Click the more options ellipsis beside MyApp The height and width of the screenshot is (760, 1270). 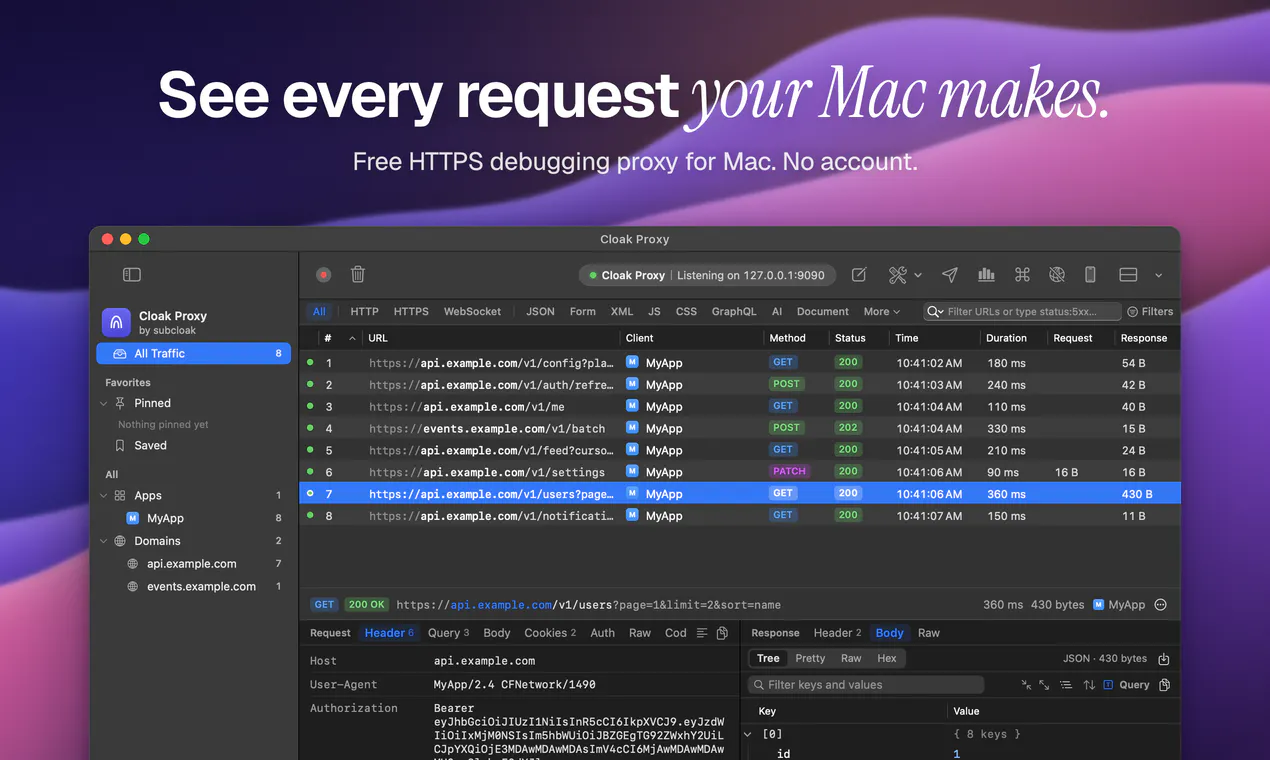tap(1161, 605)
